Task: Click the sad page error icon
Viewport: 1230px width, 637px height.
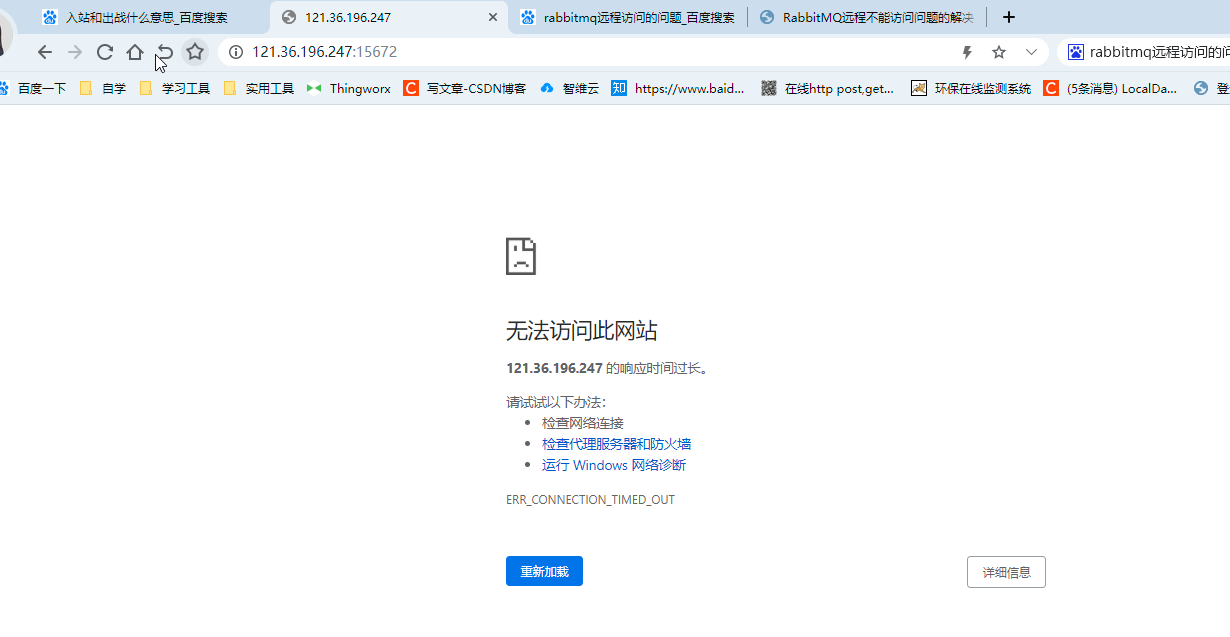Action: click(x=521, y=256)
